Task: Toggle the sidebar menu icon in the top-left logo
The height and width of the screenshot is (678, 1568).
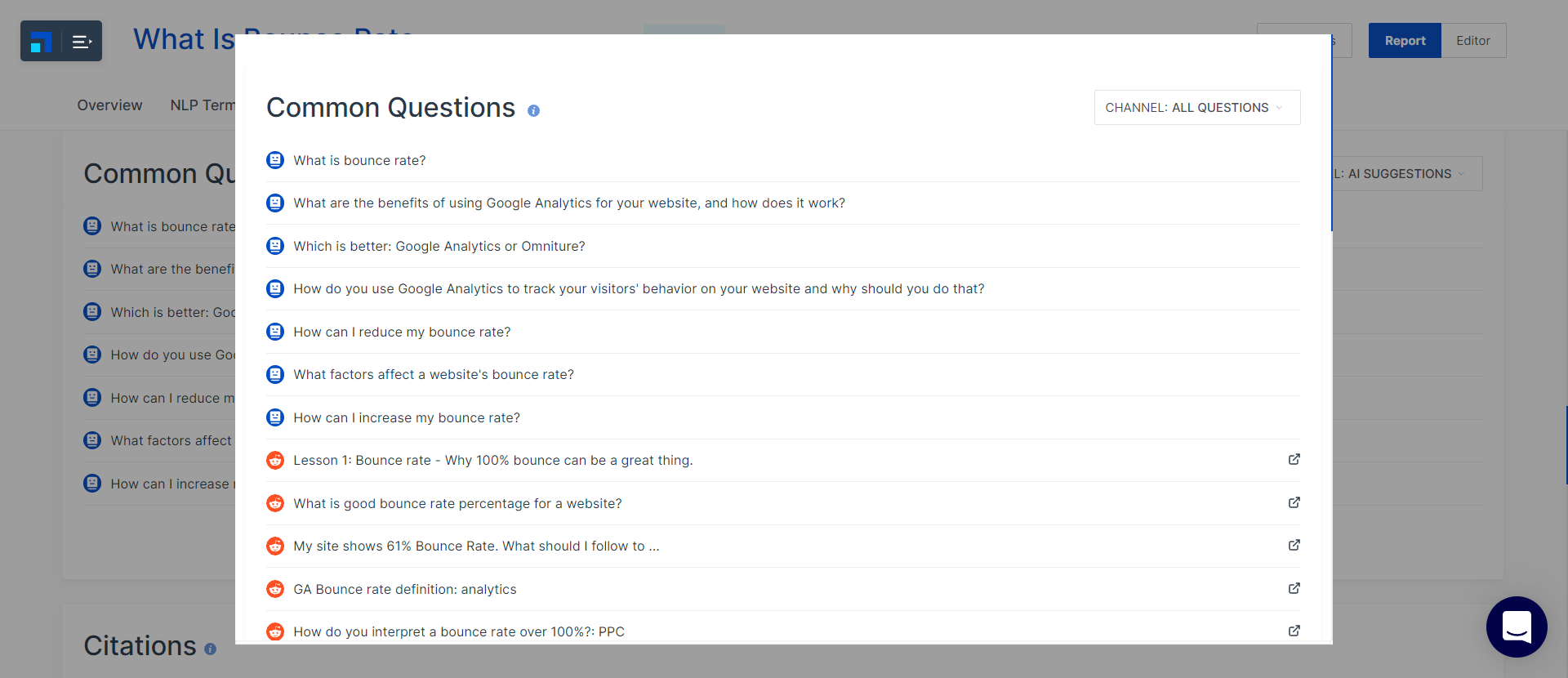Action: click(x=82, y=42)
